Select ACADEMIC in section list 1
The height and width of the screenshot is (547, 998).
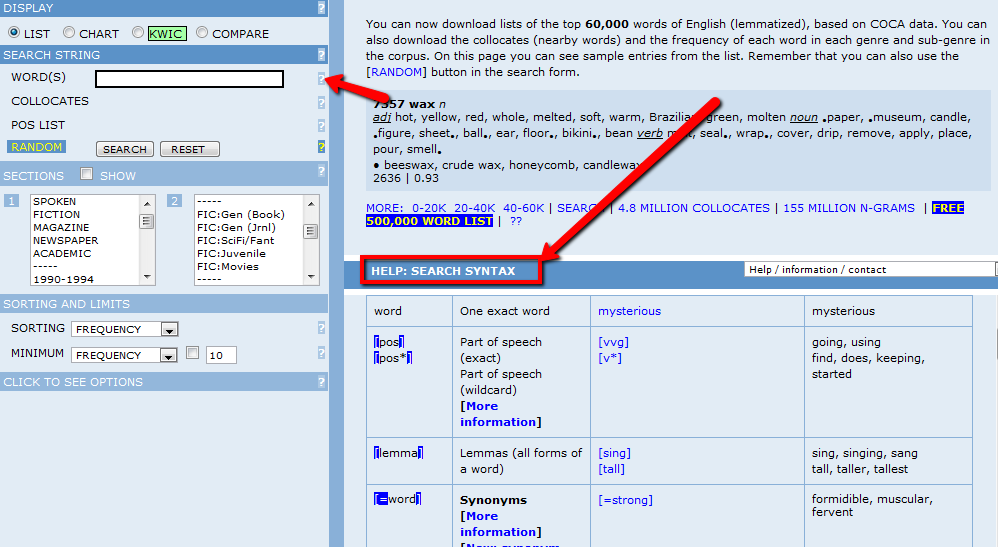pyautogui.click(x=62, y=253)
